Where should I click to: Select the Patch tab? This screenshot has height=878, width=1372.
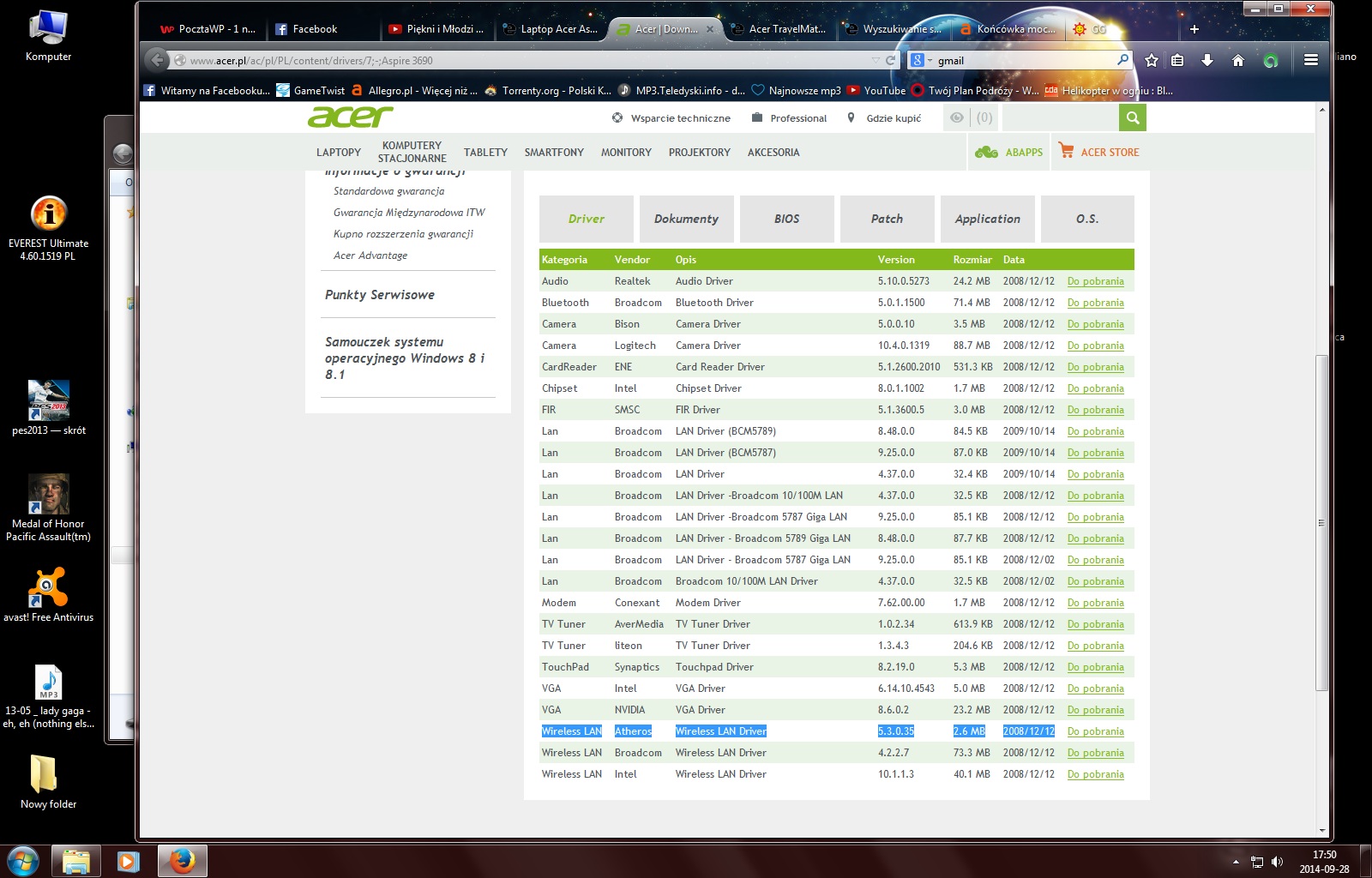click(x=887, y=219)
